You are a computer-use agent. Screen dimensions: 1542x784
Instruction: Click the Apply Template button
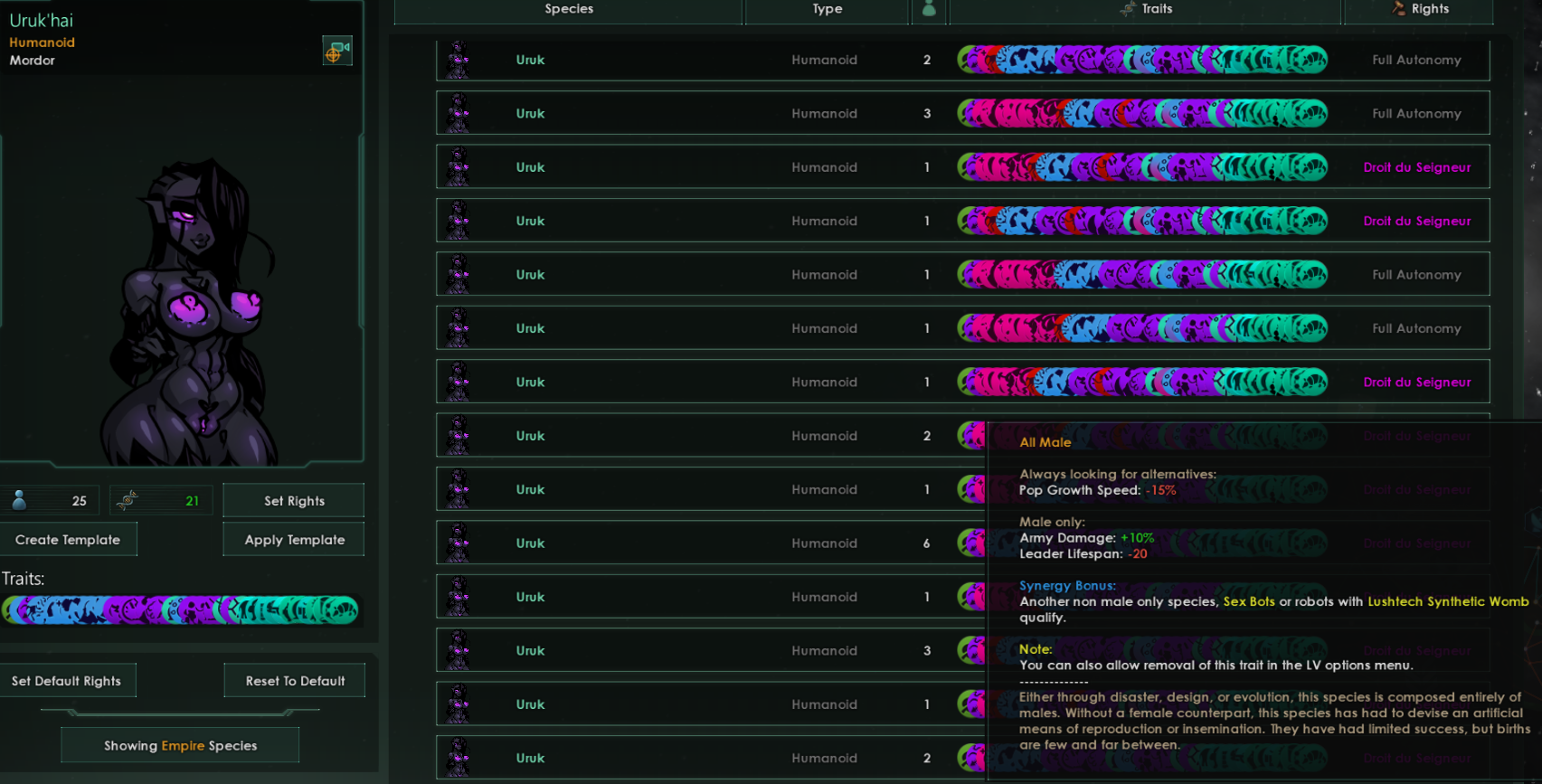click(294, 540)
